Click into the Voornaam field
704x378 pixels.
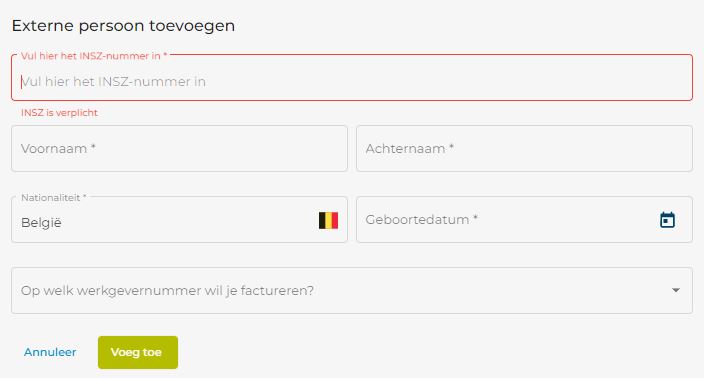point(179,149)
